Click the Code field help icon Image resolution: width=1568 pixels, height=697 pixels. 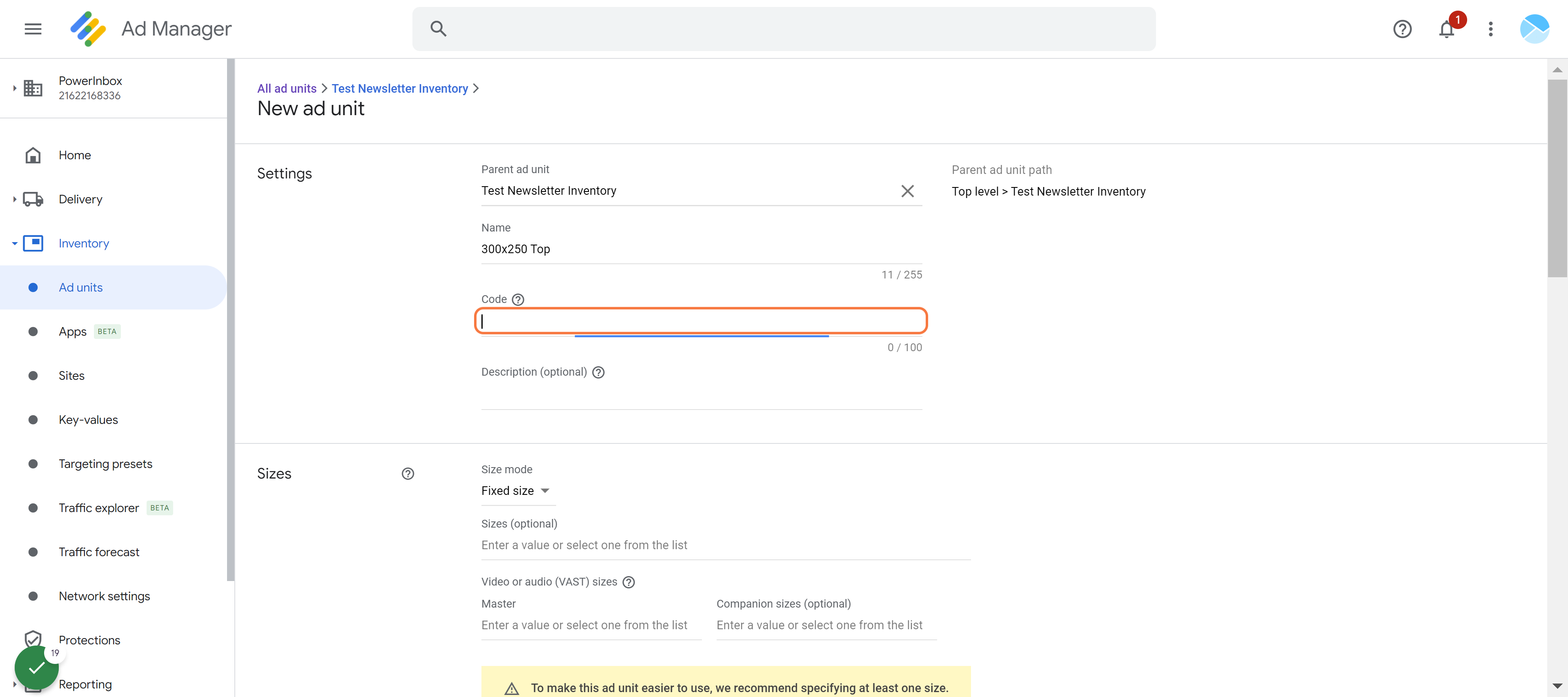pos(517,299)
